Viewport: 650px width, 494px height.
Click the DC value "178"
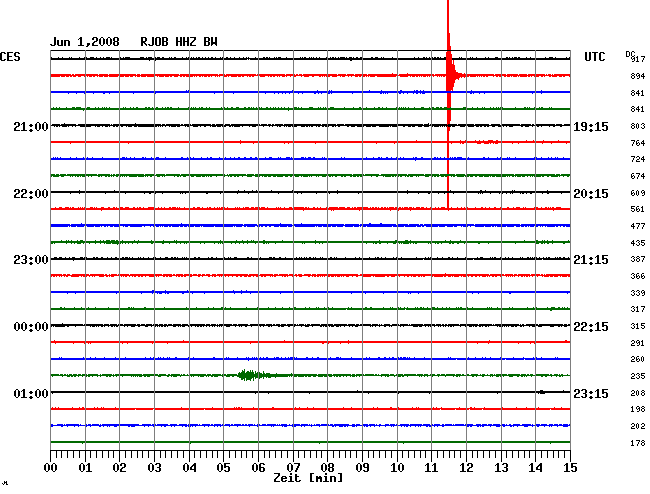pos(638,443)
